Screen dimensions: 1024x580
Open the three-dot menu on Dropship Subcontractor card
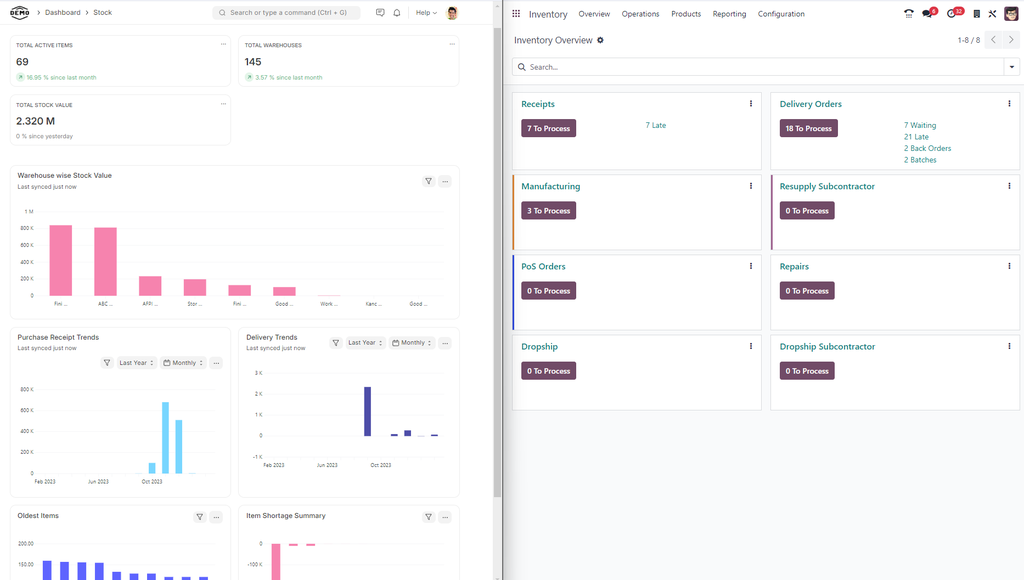(x=1009, y=347)
